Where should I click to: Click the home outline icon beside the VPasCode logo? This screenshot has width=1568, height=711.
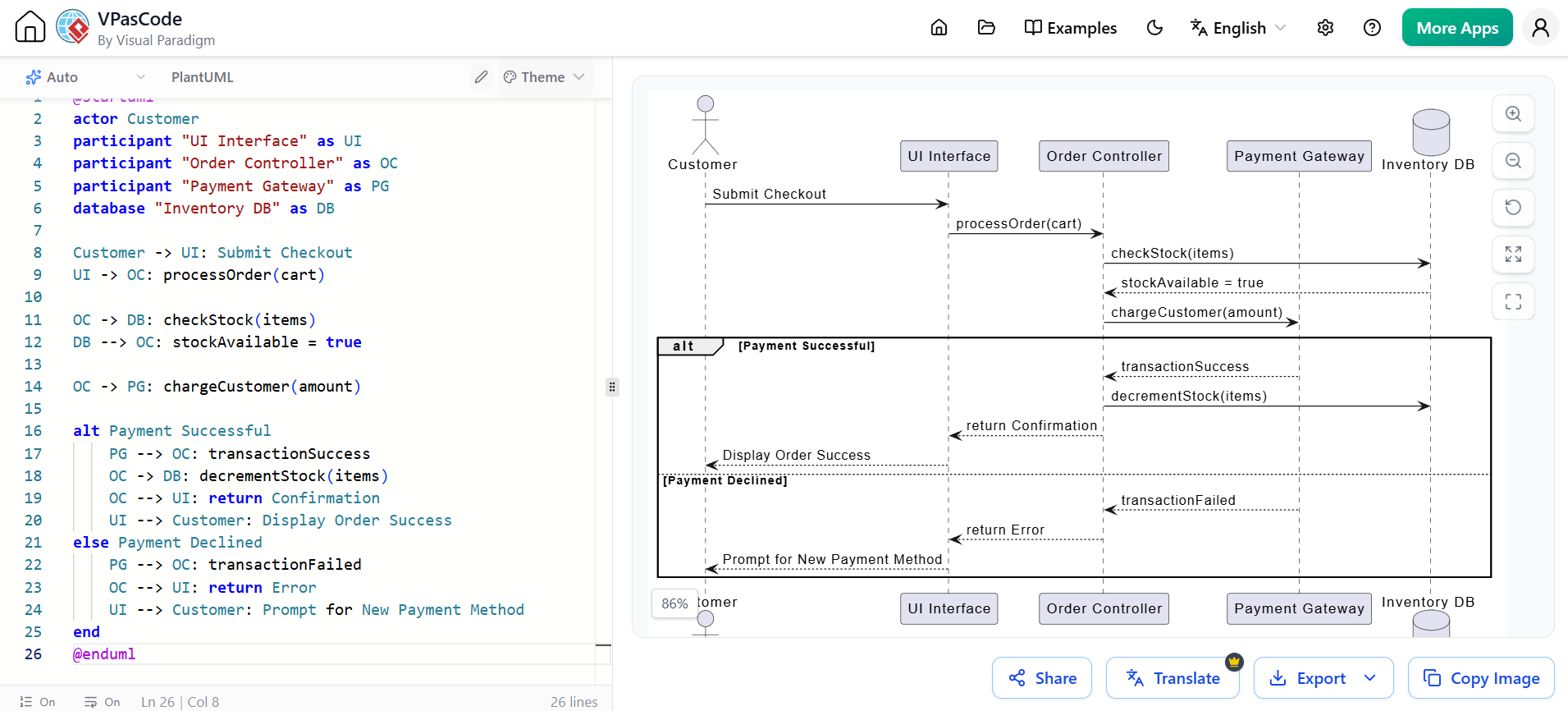[30, 27]
